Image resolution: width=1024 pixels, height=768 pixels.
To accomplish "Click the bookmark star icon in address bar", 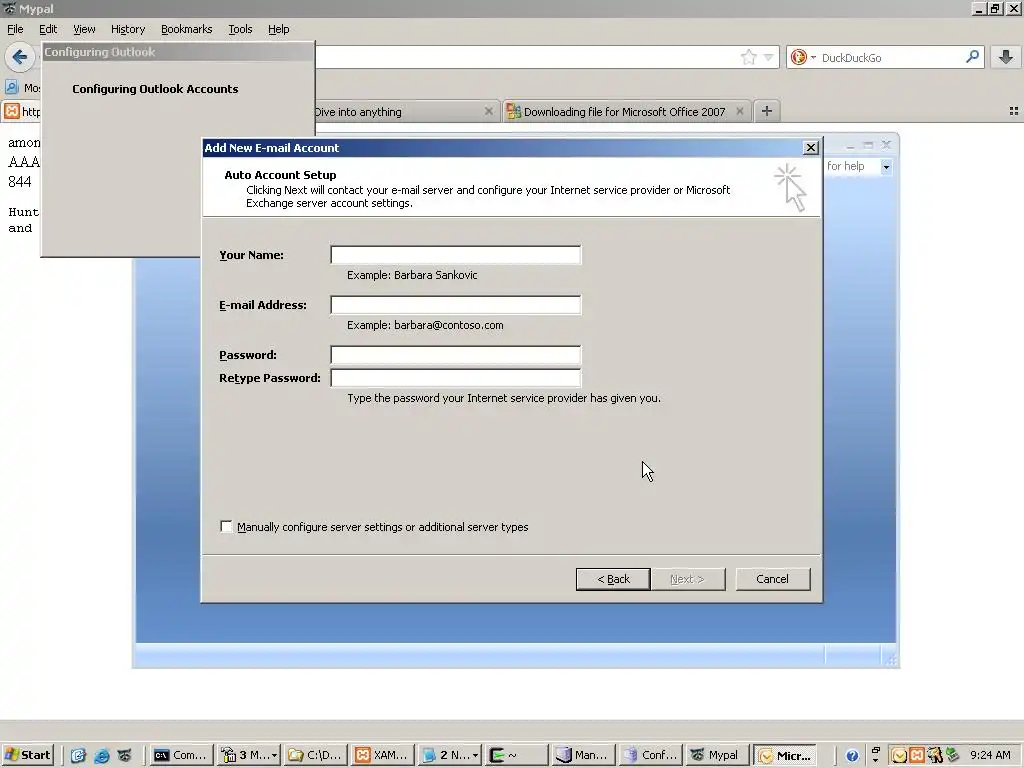I will coord(748,57).
